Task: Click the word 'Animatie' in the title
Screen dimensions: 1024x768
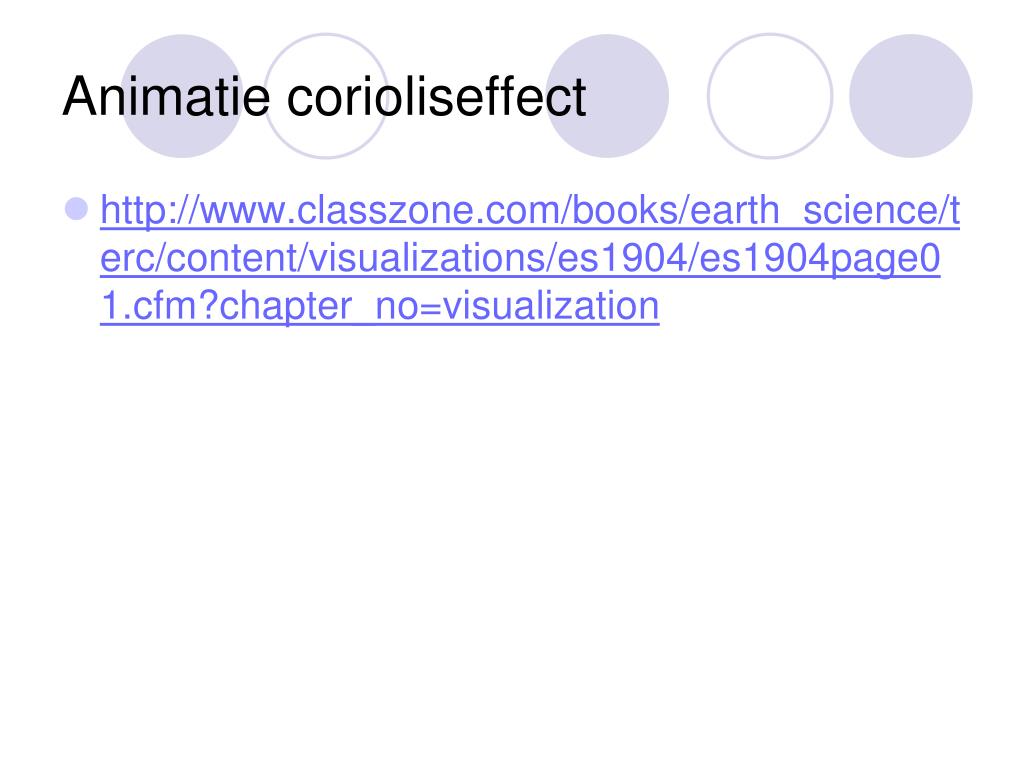Action: [x=166, y=97]
